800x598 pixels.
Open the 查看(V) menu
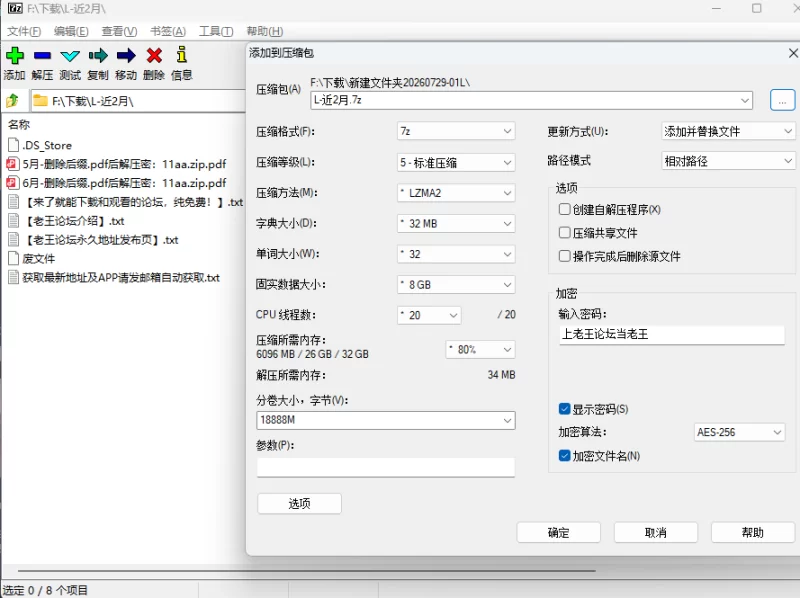point(119,31)
